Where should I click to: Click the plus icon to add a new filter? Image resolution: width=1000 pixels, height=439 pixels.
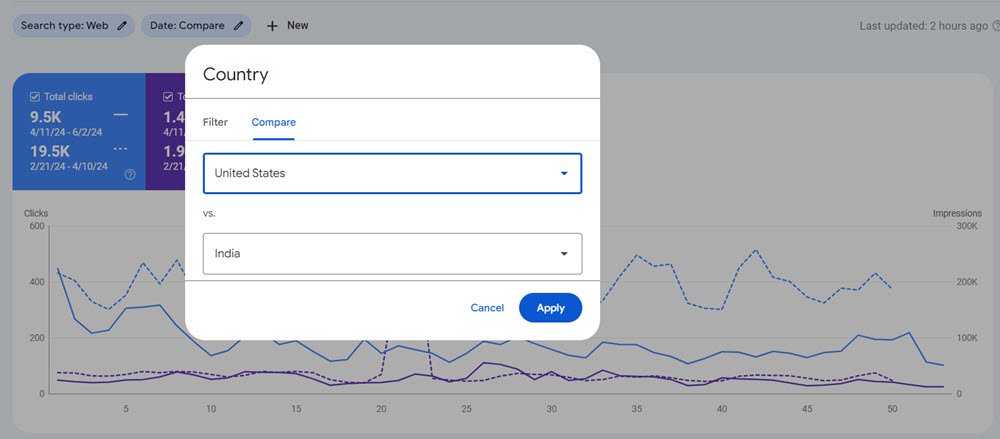click(272, 26)
